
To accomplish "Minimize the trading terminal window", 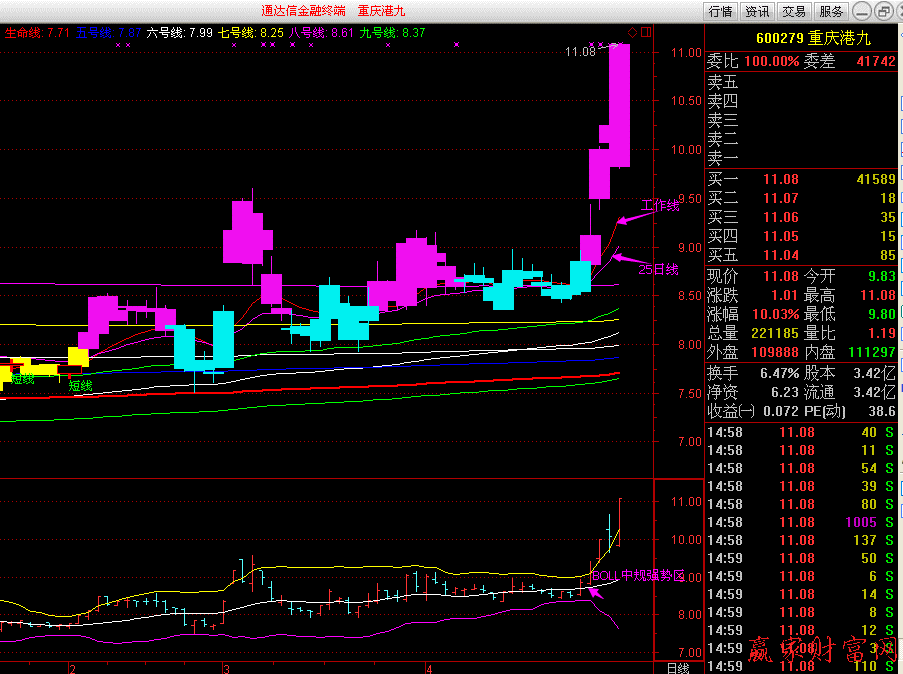I will click(861, 11).
